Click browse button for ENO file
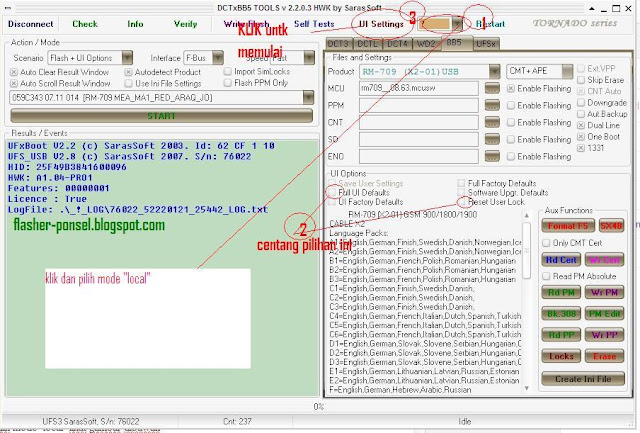Viewport: 640px width, 433px height. tap(492, 156)
